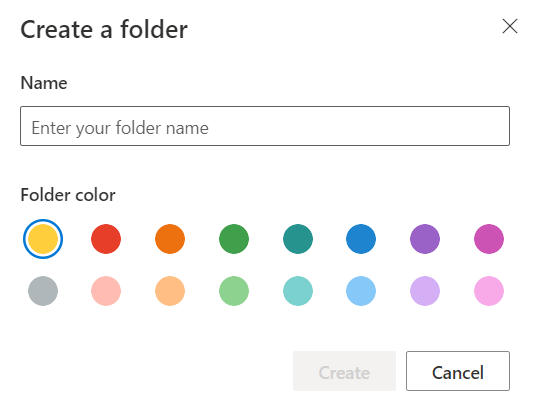Image resolution: width=536 pixels, height=415 pixels.
Task: Choose the red folder color
Action: click(106, 239)
